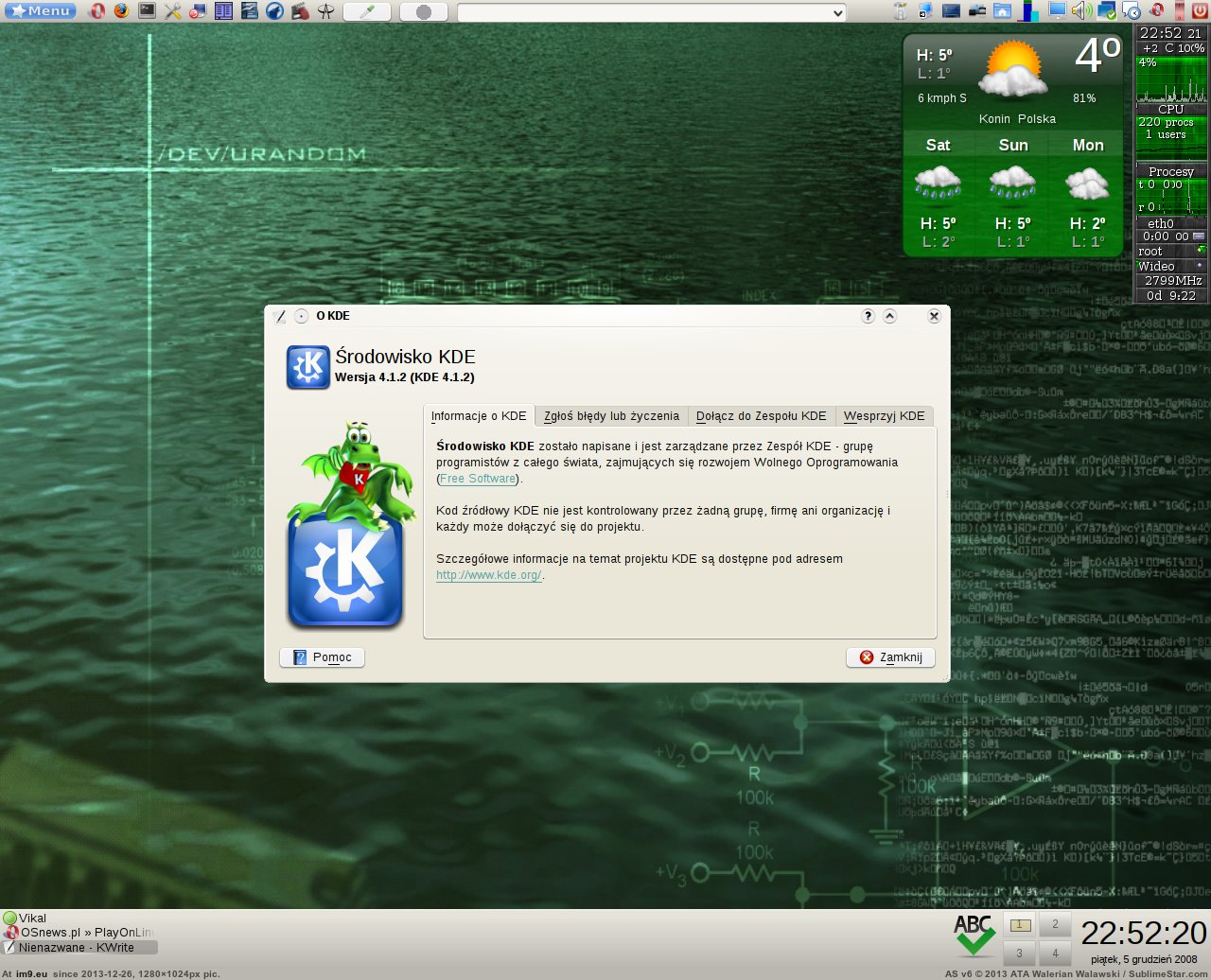Screen dimensions: 1211x980
Task: Shade the O KDE dialog with the up-arrow button
Action: click(889, 316)
